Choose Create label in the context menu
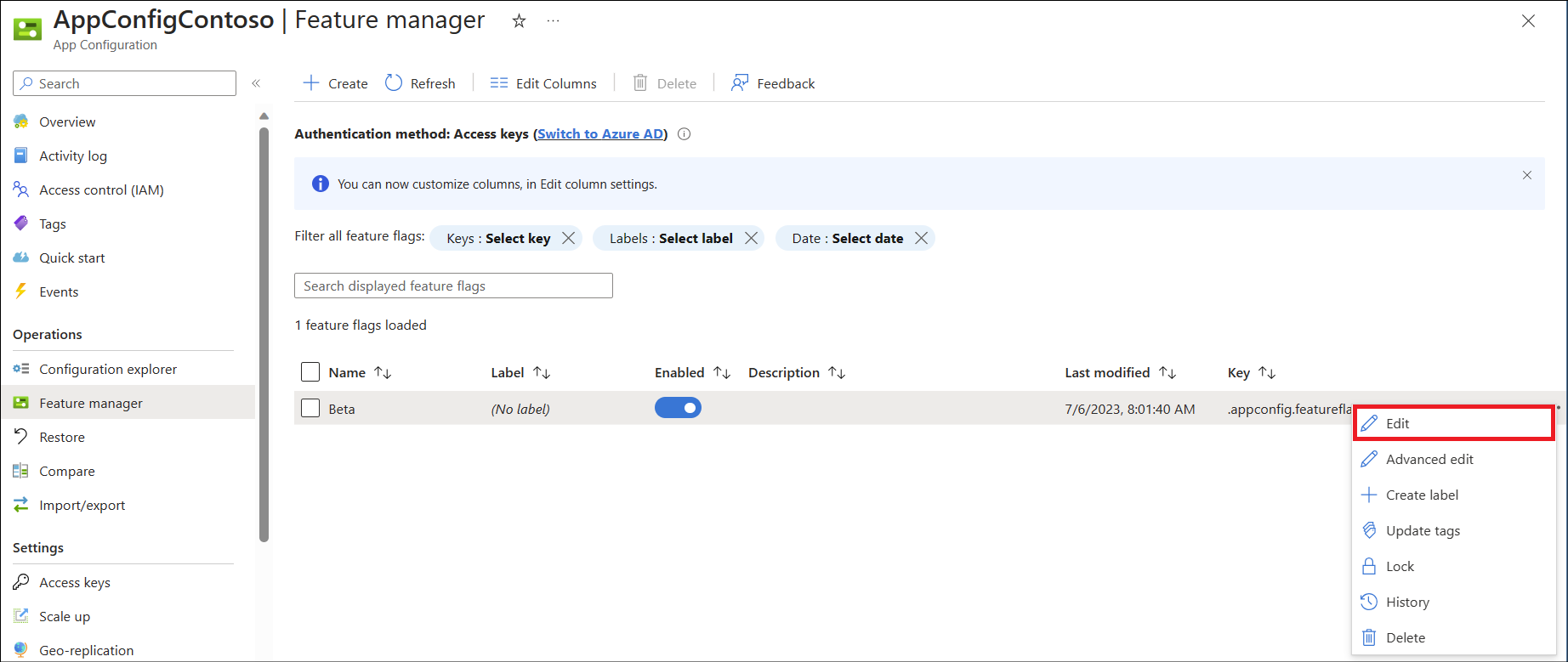 (1454, 495)
